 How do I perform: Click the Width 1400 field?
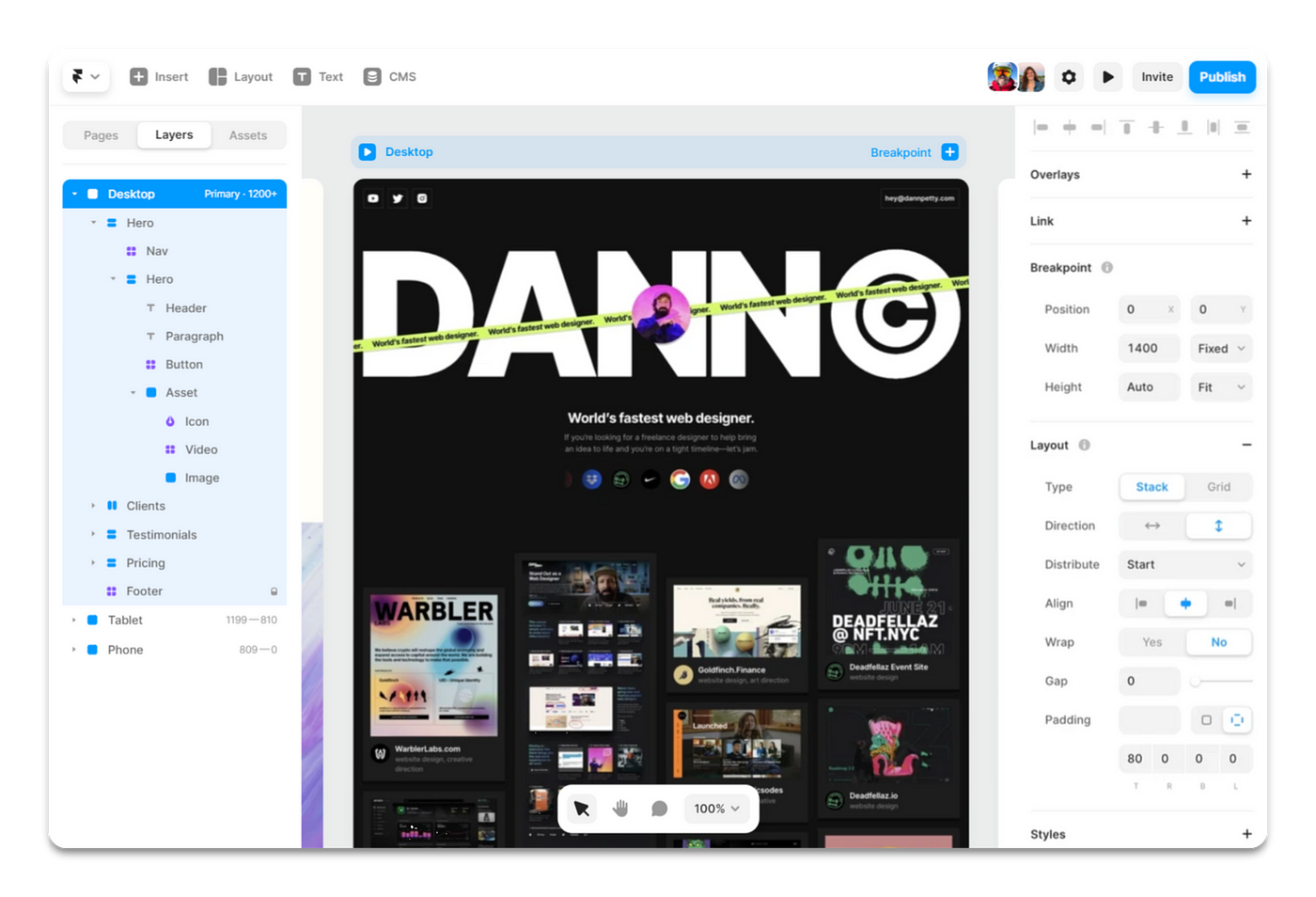1149,348
